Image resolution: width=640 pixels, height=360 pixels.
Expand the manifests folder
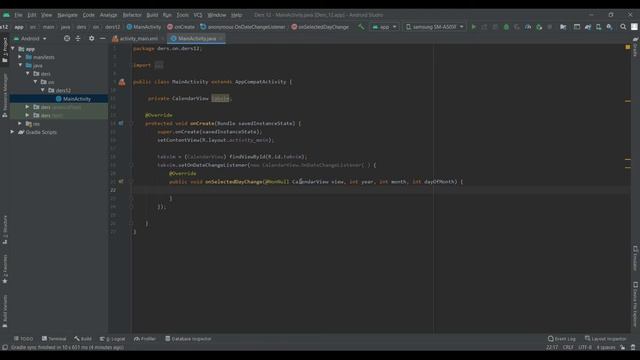(20, 57)
